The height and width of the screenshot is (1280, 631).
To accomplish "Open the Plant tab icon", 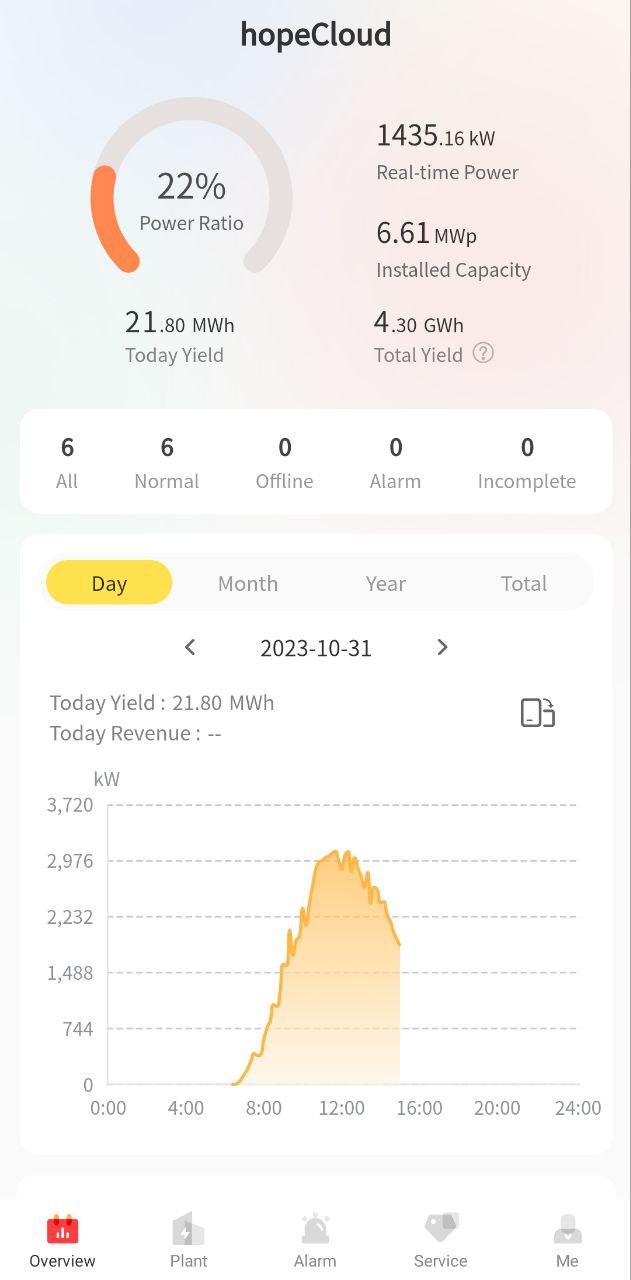I will coord(188,1229).
